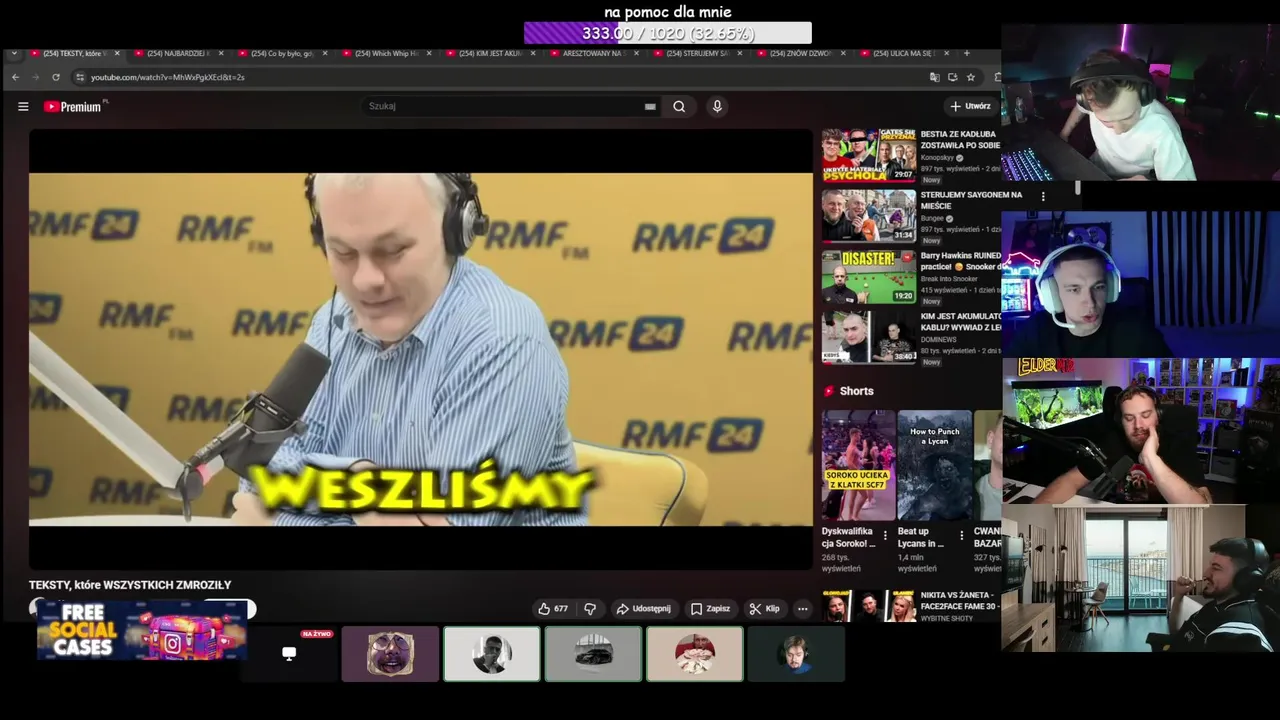Open the YouTube hamburger guide menu
Viewport: 1280px width, 720px height.
[x=23, y=106]
